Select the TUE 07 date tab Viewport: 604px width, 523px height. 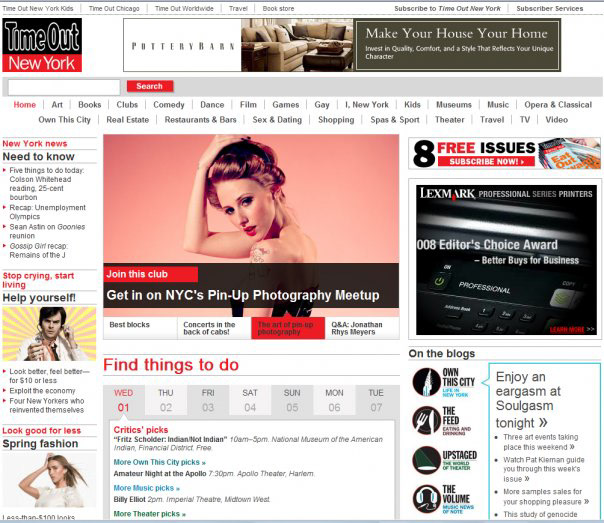pyautogui.click(x=376, y=400)
